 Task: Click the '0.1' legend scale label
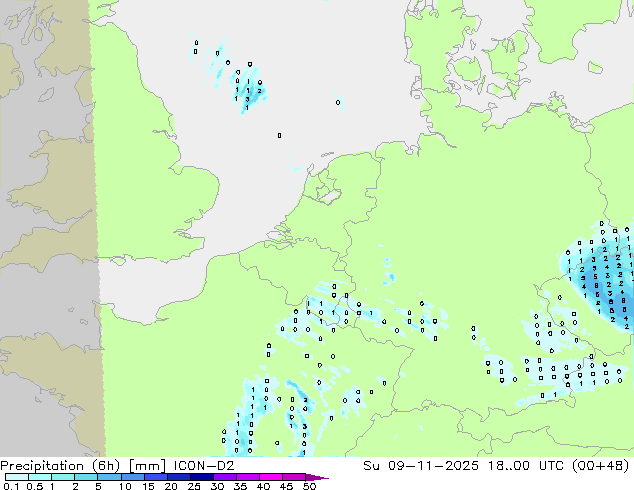11,486
